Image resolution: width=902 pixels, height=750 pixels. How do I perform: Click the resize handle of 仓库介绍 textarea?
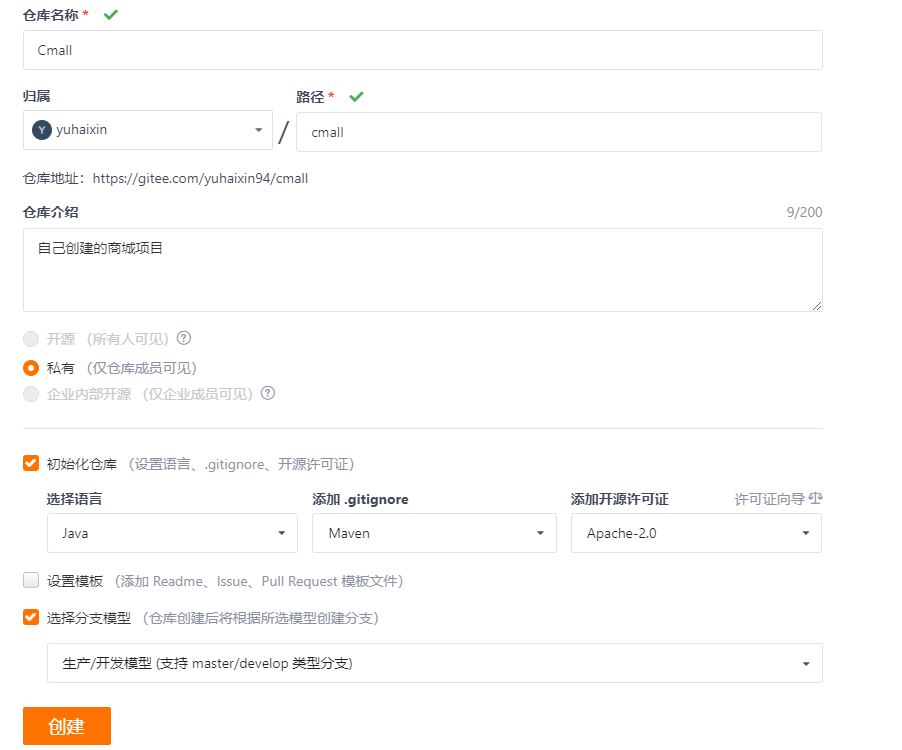[x=817, y=306]
